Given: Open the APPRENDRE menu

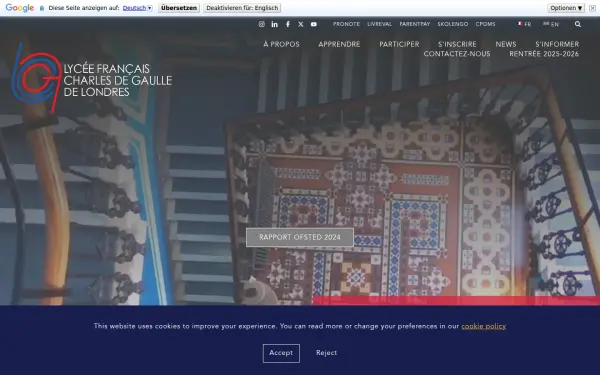Looking at the screenshot, I should 339,44.
